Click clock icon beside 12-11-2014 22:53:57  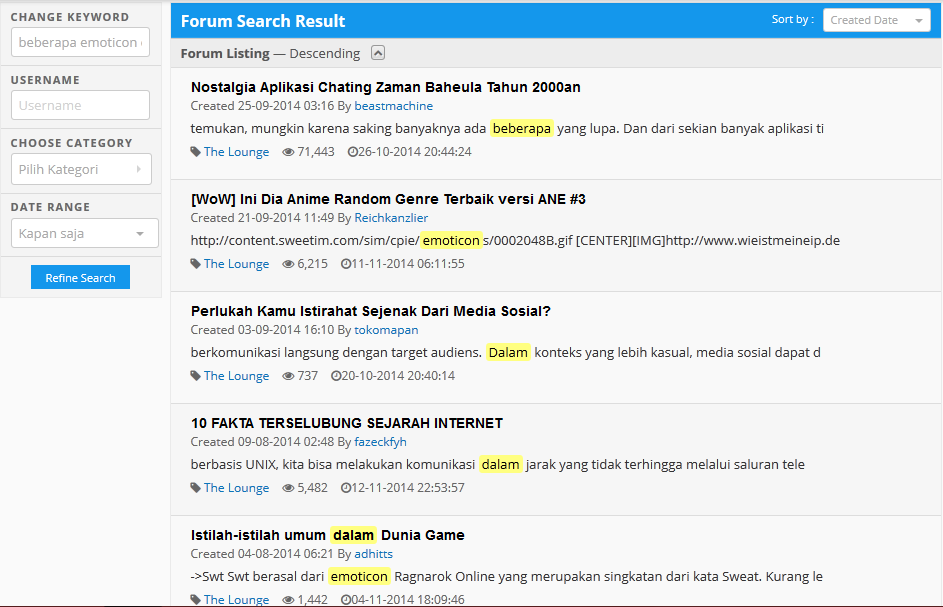(x=346, y=487)
